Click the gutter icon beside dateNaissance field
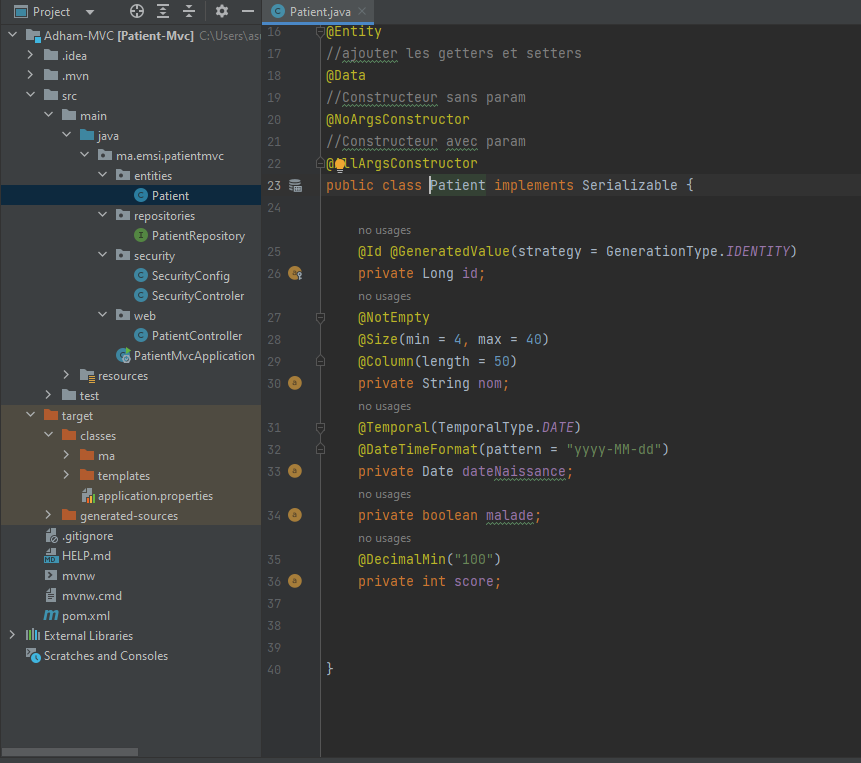The width and height of the screenshot is (861, 763). (x=295, y=471)
